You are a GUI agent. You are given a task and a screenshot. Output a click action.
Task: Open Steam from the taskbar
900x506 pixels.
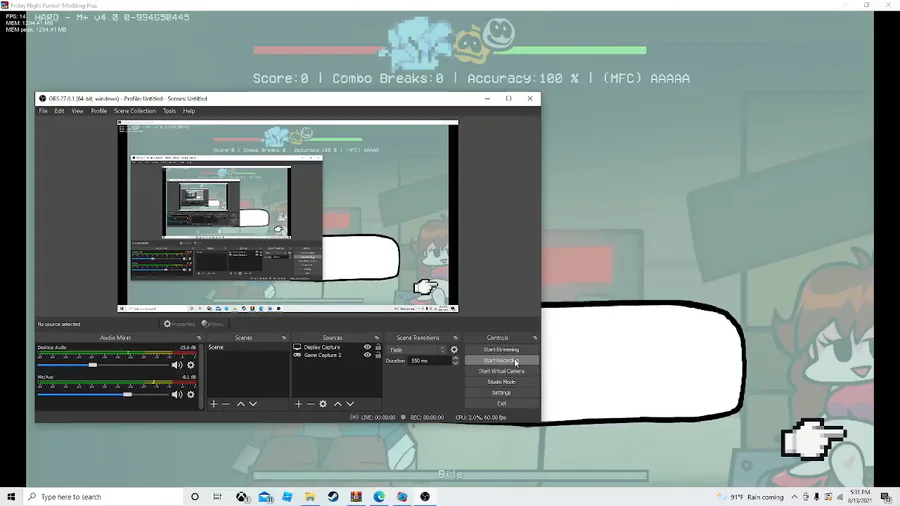pos(333,497)
